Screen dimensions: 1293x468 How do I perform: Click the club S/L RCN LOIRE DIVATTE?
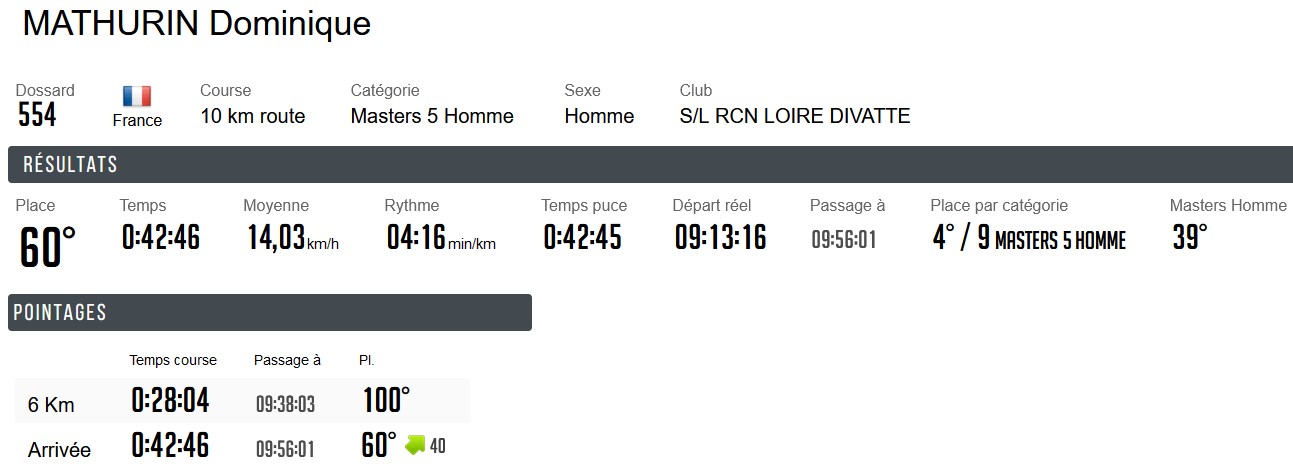[x=794, y=116]
